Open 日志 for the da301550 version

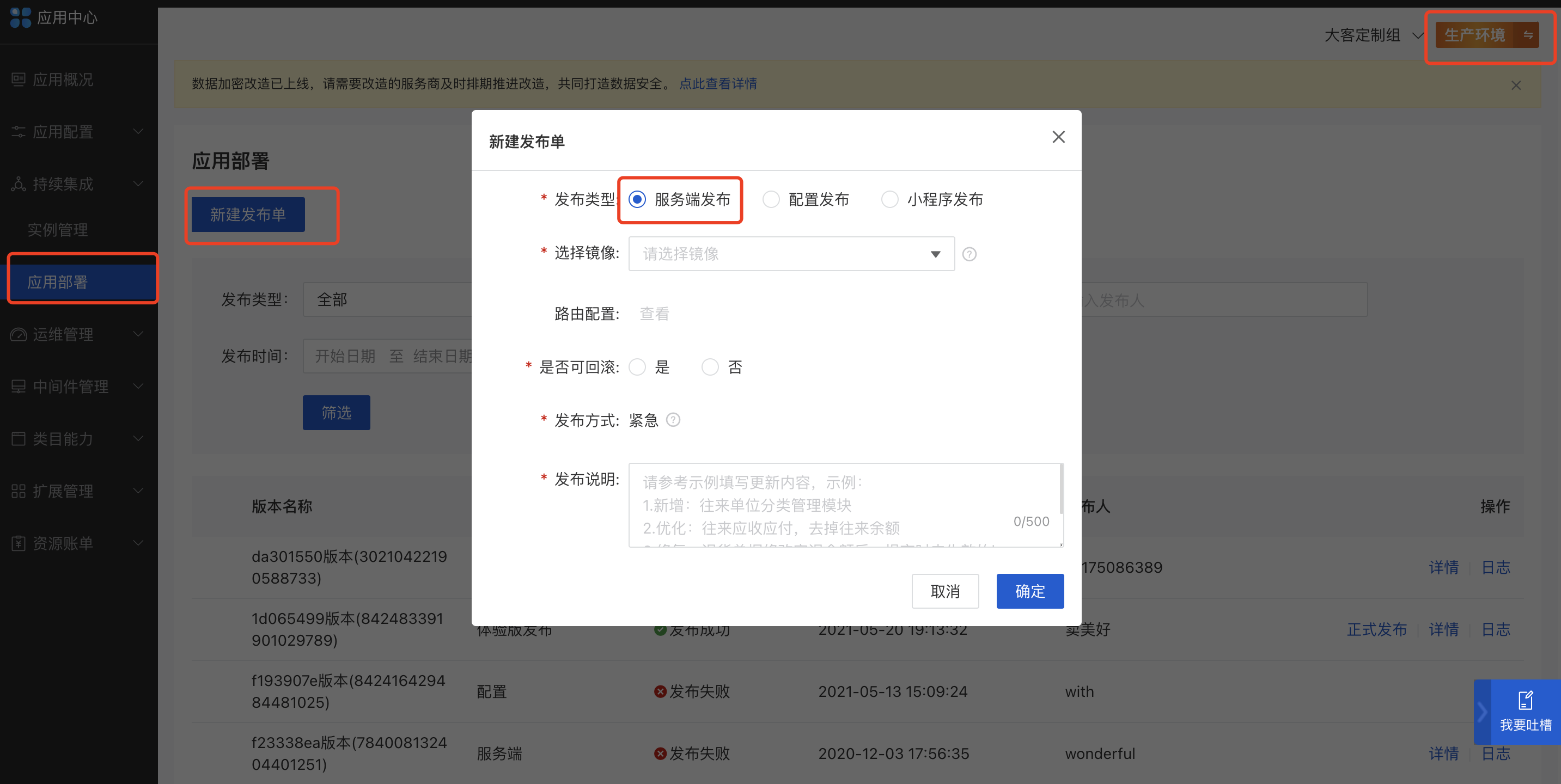point(1496,567)
